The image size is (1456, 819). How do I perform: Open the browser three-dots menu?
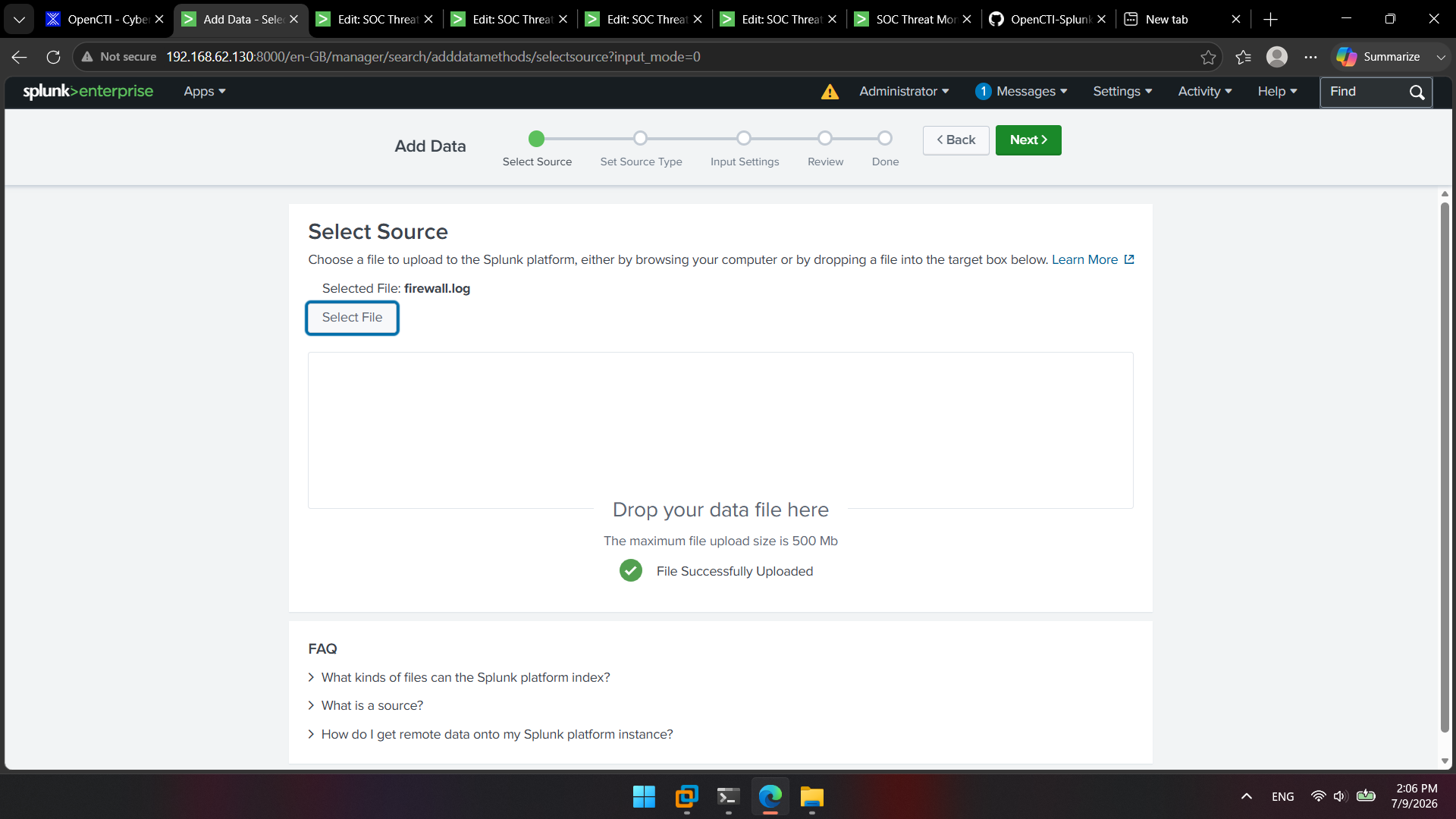1310,57
